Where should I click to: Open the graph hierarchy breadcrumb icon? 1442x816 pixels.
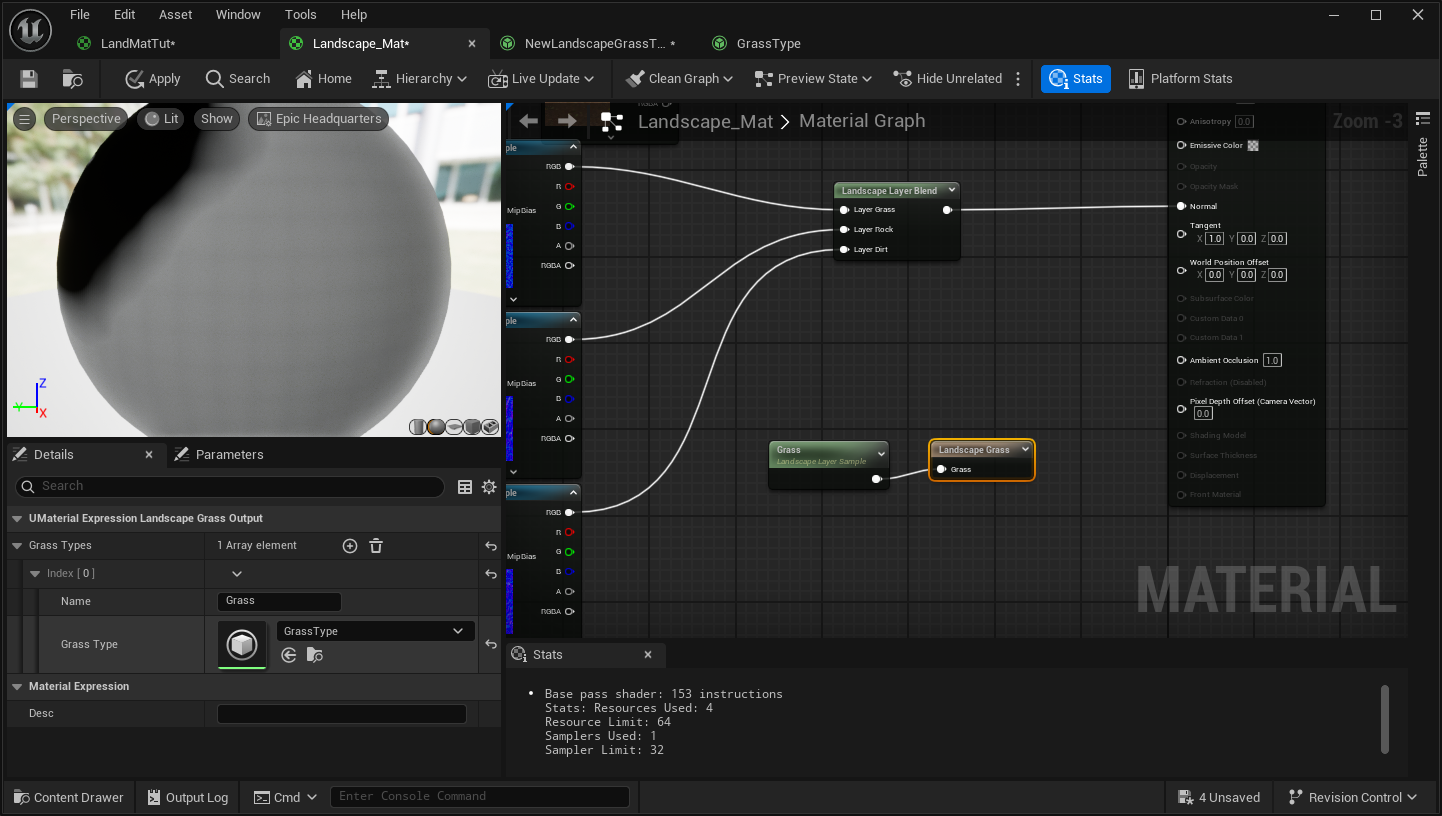click(x=612, y=121)
